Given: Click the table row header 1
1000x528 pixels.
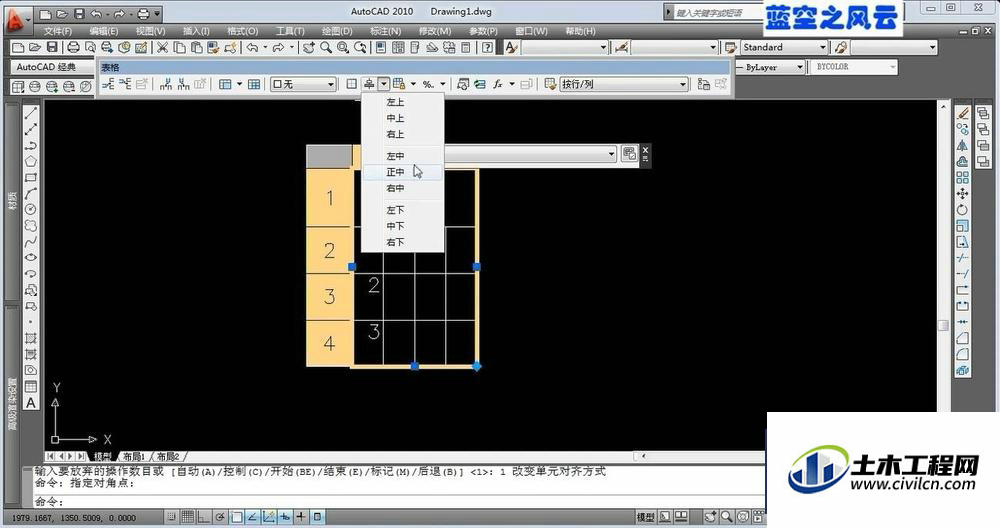Looking at the screenshot, I should [330, 198].
